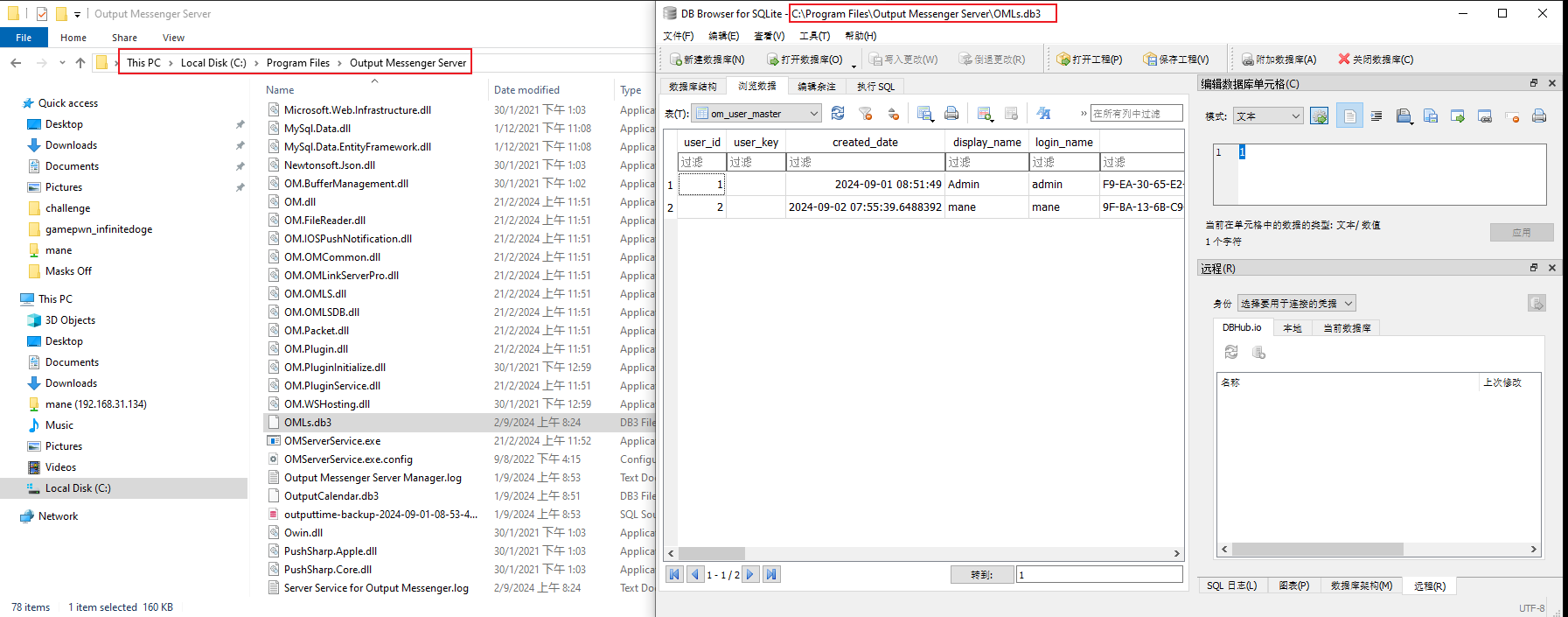Open the remote identity dropdown

pyautogui.click(x=1296, y=303)
